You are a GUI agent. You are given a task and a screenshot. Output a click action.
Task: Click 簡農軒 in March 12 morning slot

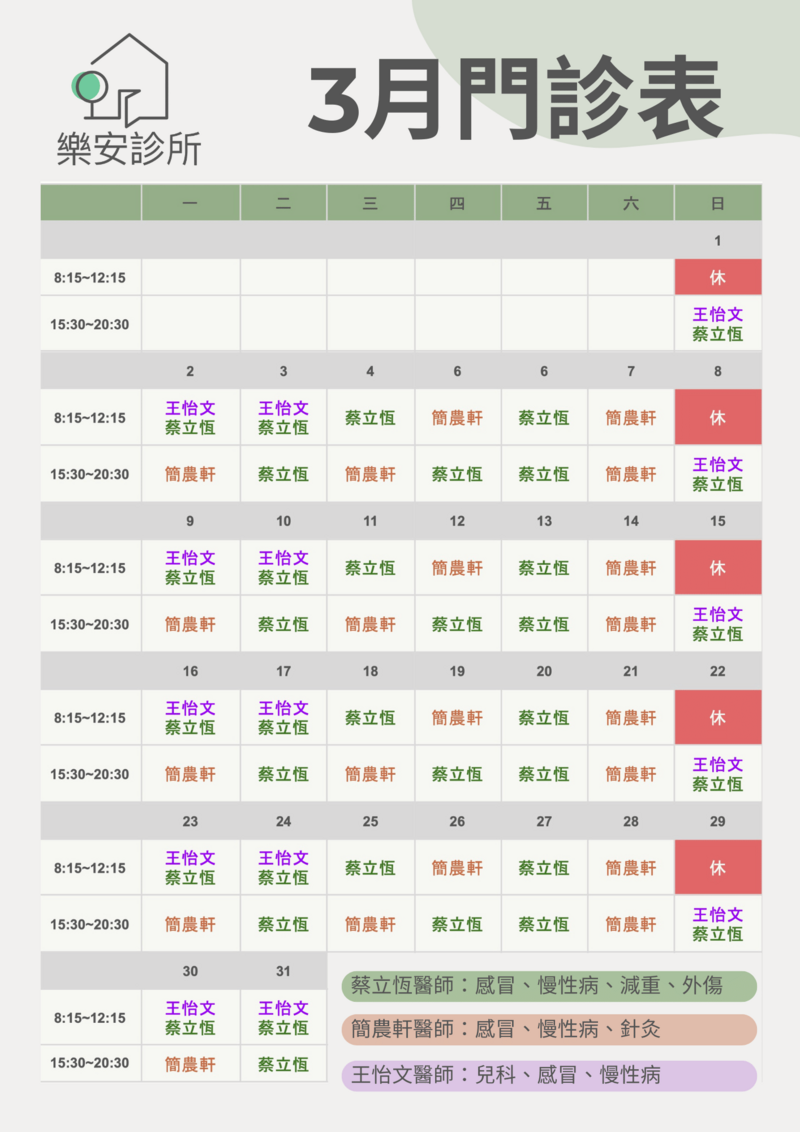(x=457, y=568)
